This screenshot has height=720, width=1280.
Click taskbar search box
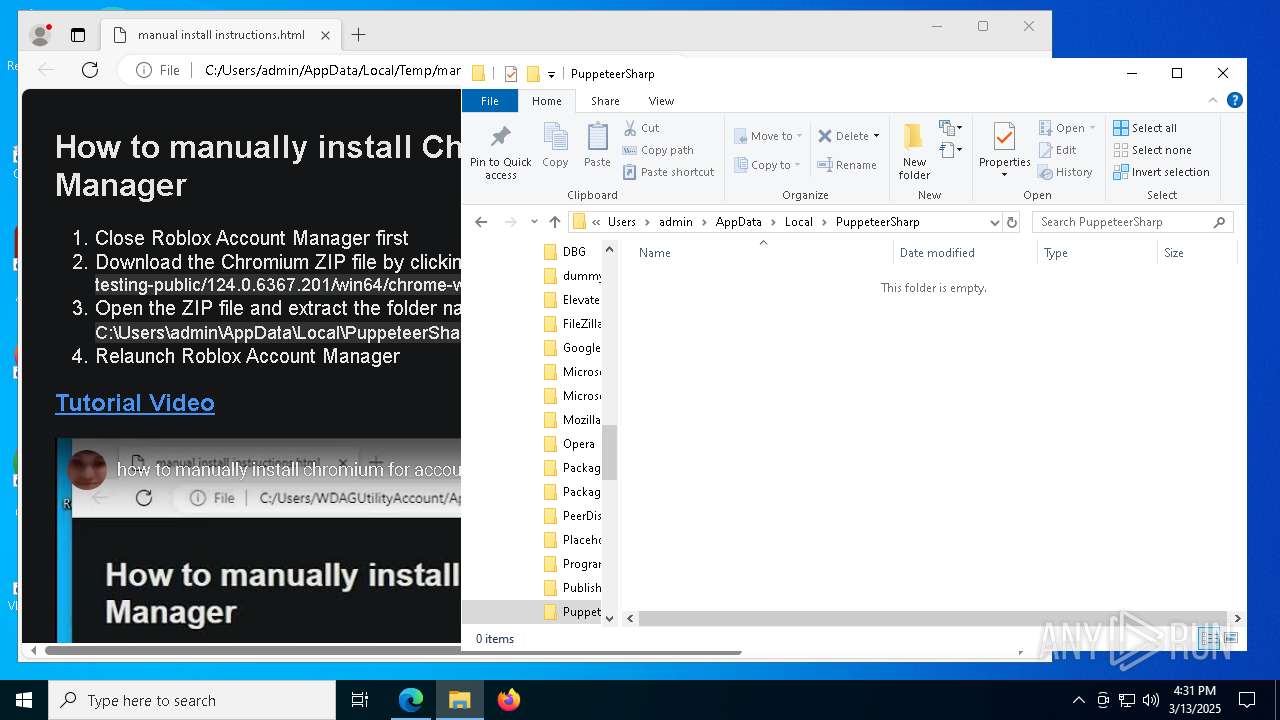tap(192, 700)
